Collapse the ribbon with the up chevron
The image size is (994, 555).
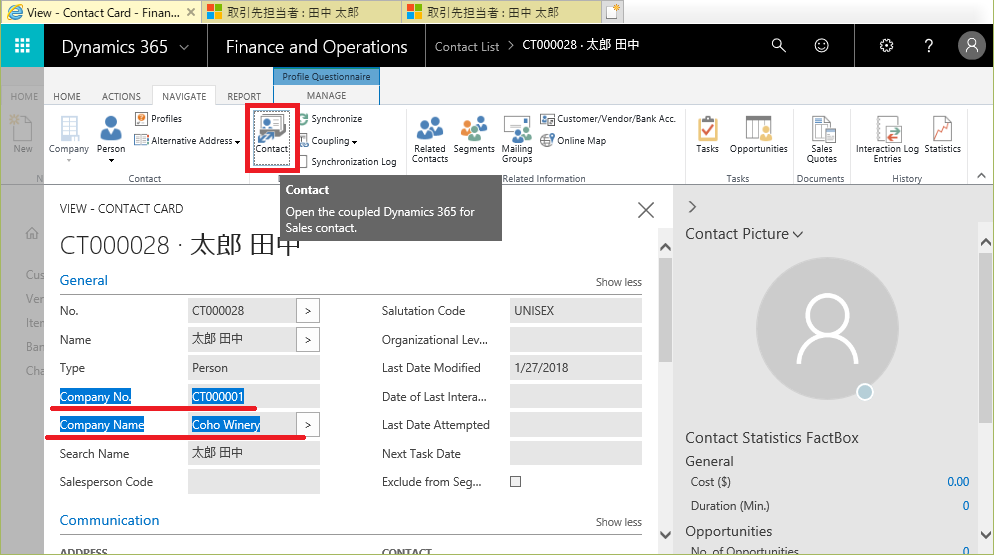pos(981,176)
